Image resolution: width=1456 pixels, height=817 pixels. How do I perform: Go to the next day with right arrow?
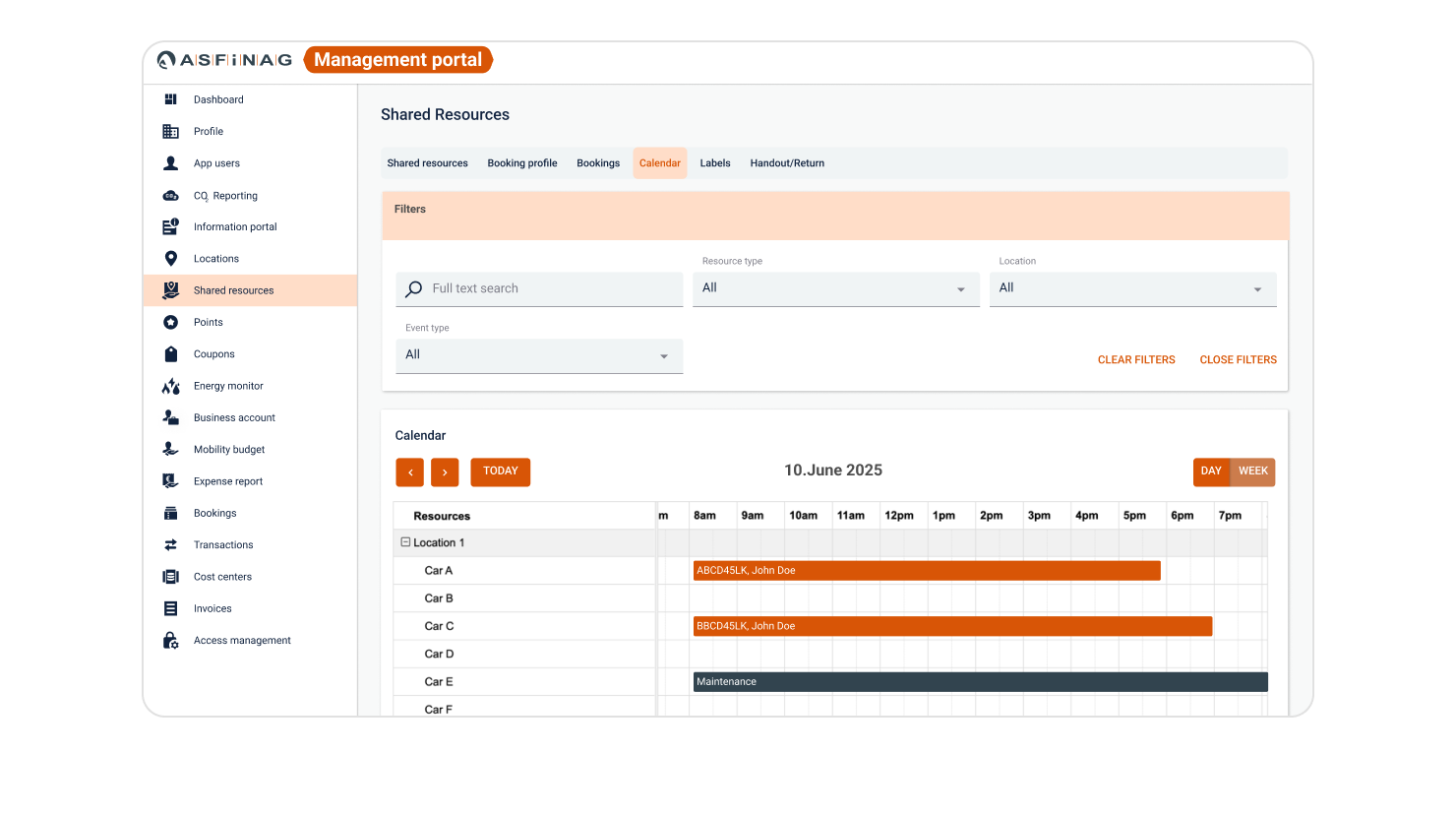pyautogui.click(x=445, y=472)
